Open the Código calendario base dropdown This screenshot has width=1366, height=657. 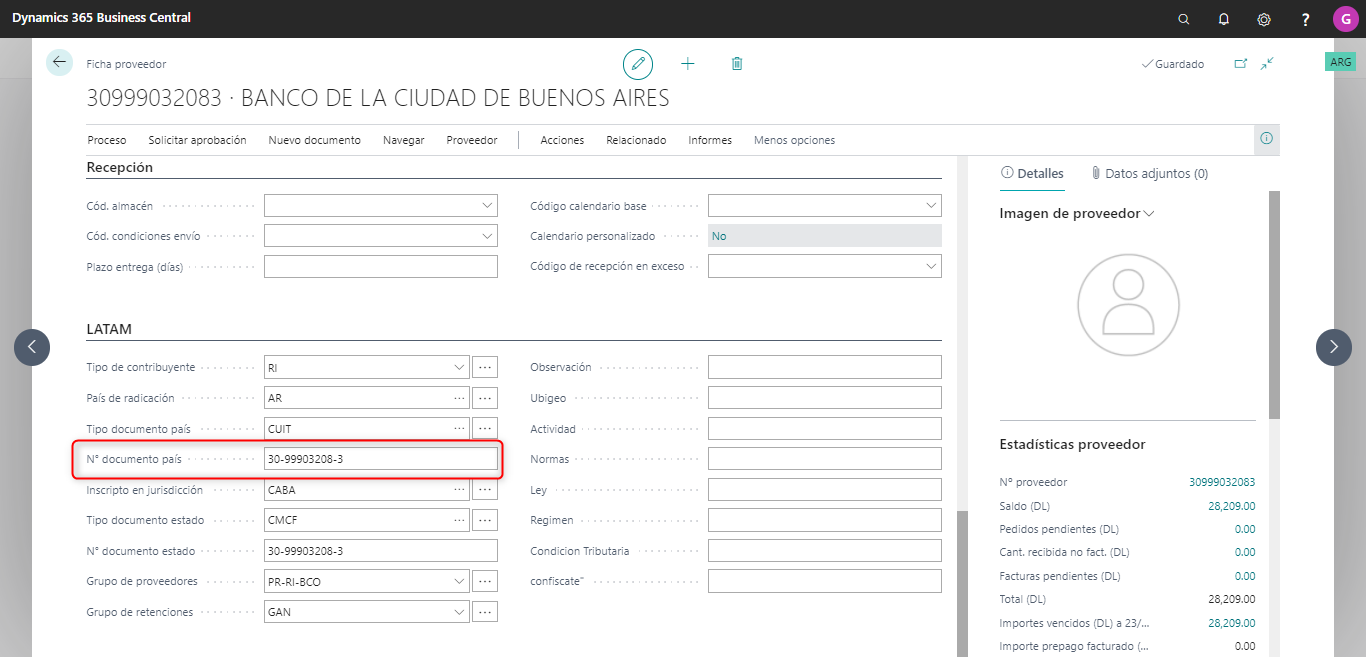coord(931,206)
